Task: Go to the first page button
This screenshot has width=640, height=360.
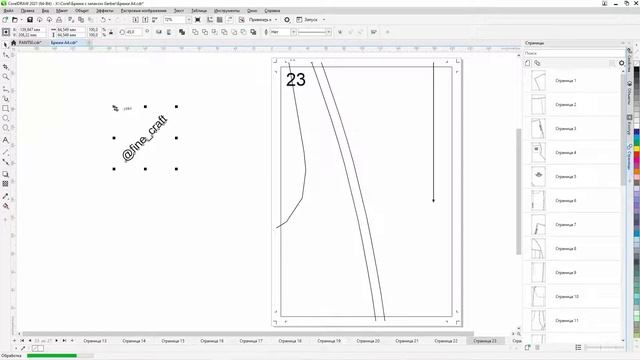Action: (x=22, y=340)
